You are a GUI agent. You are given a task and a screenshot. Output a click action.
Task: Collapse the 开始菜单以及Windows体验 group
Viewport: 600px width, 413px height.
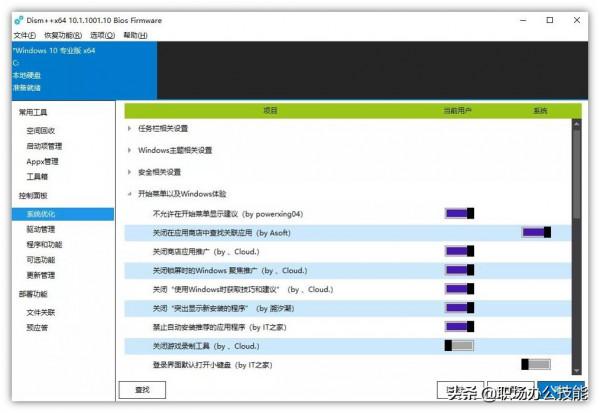[129, 194]
